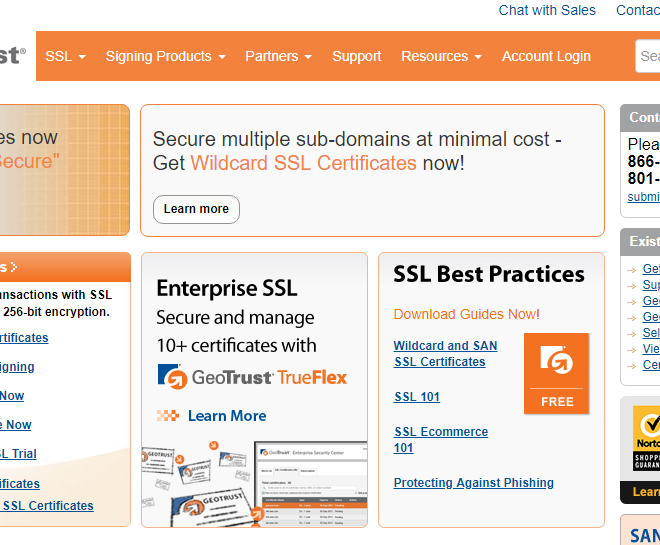Screen dimensions: 660x545
Task: Click the Learn more button for Wildcard SSL
Action: coord(196,209)
